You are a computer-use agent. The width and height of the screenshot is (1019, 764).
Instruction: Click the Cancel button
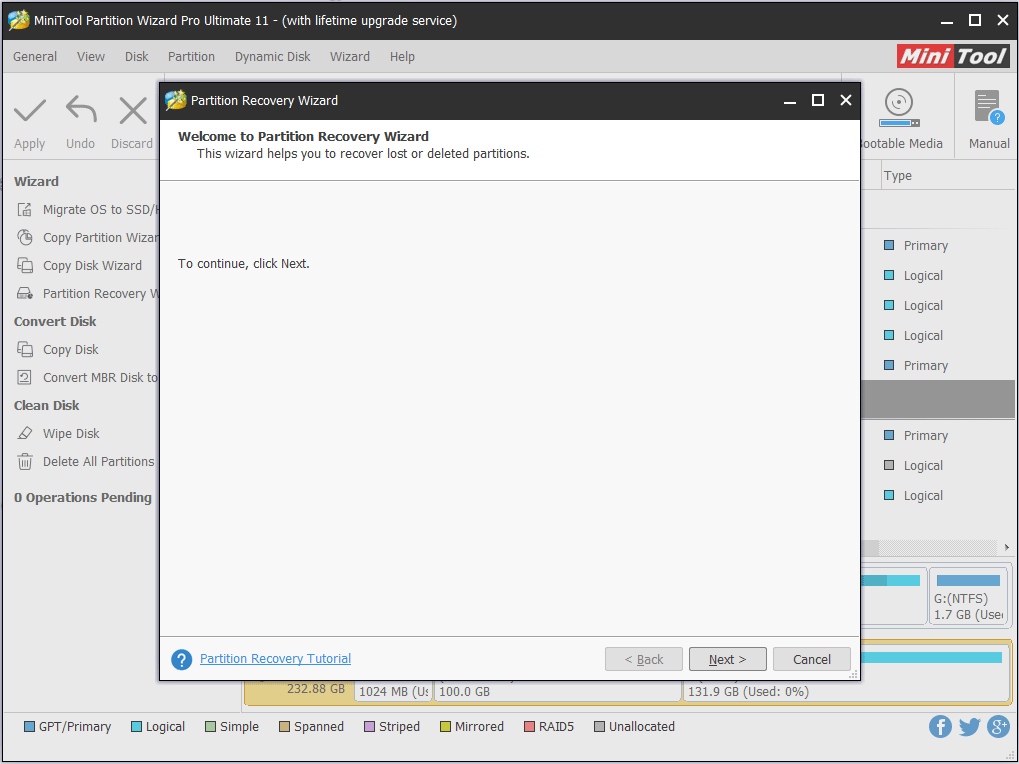click(x=812, y=659)
